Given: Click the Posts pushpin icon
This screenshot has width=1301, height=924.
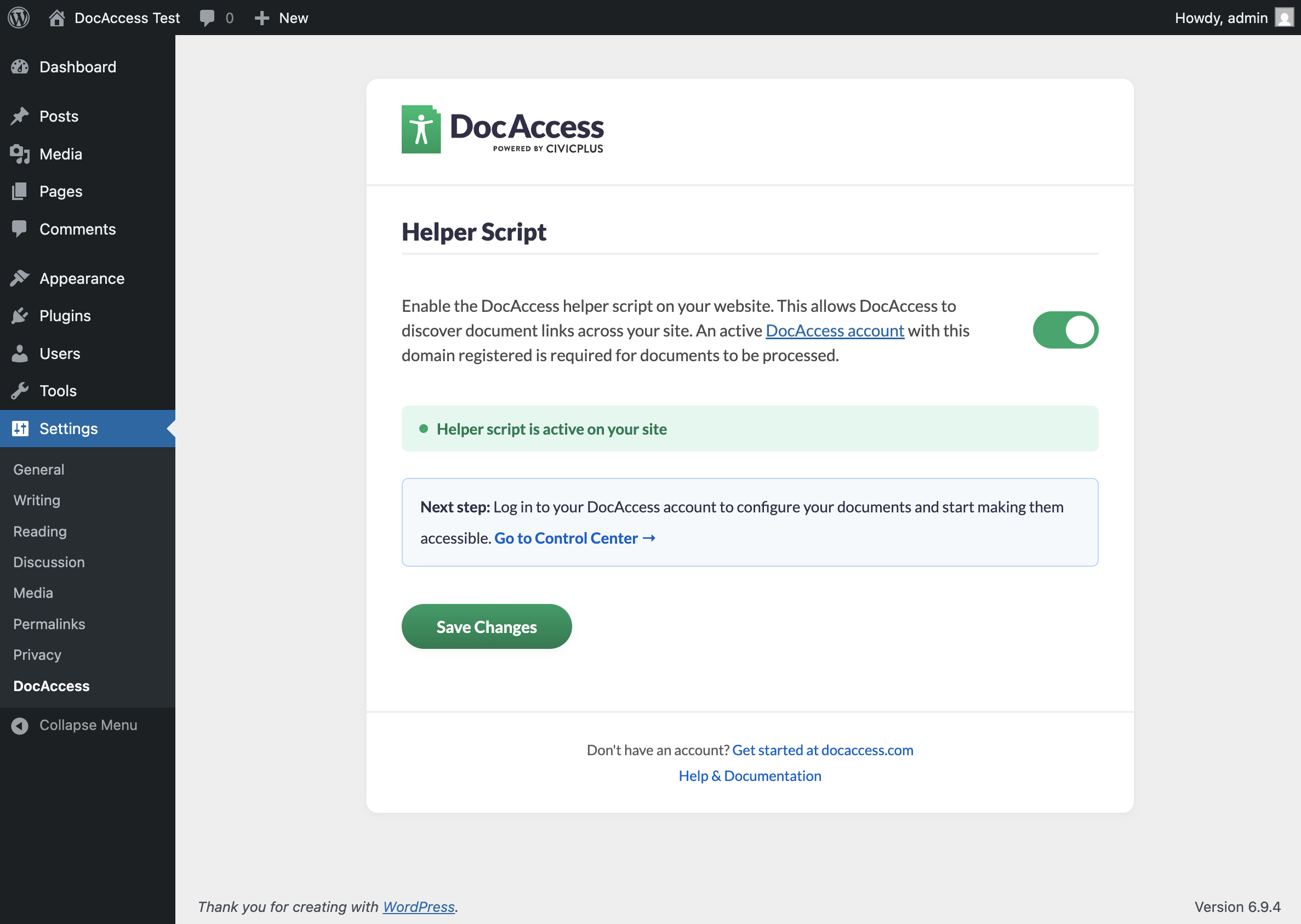Looking at the screenshot, I should point(19,116).
